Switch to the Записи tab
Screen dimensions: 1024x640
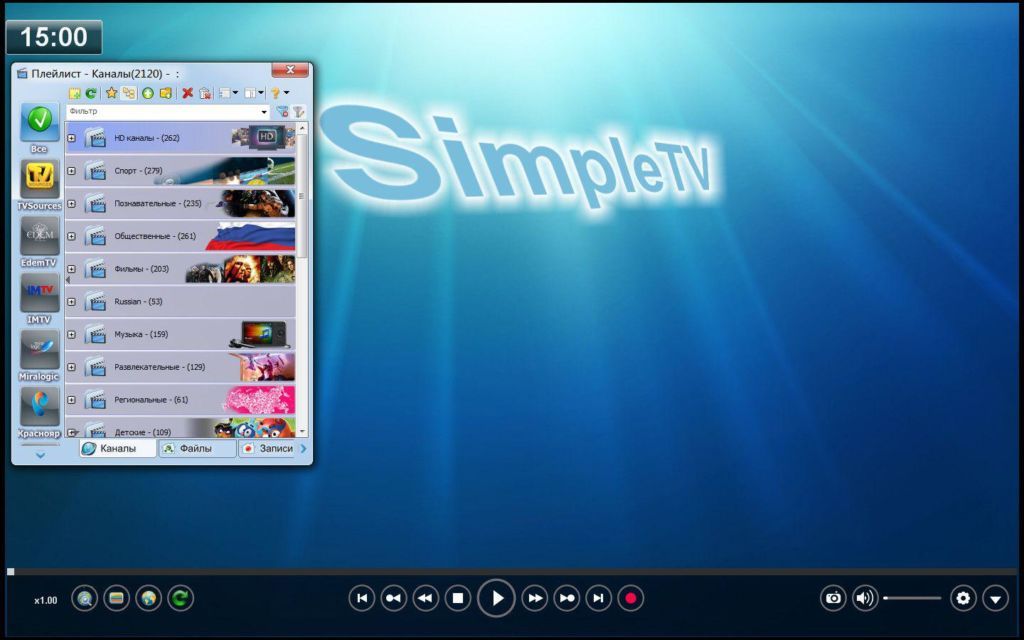point(268,449)
